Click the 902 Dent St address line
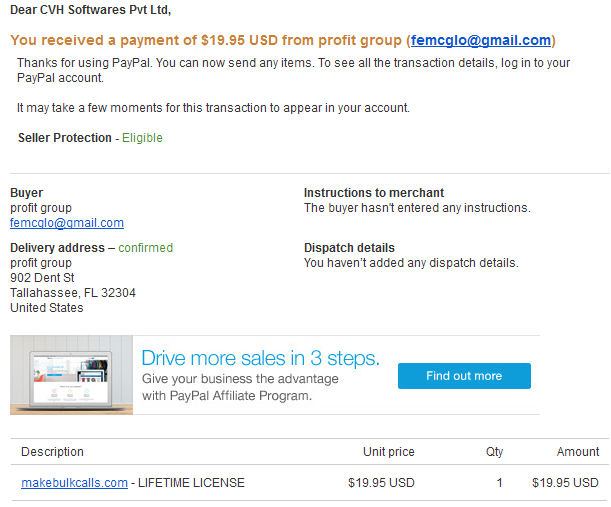611x507 pixels. coord(42,278)
